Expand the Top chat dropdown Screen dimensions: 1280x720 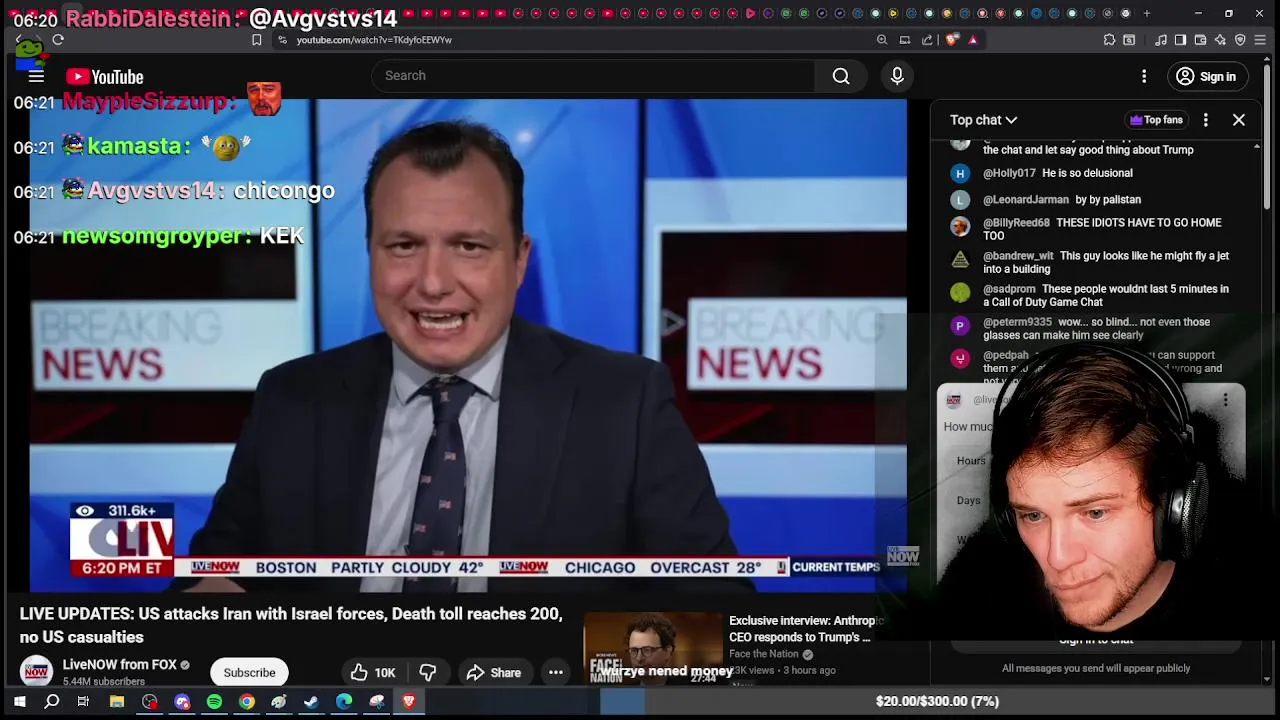coord(983,120)
